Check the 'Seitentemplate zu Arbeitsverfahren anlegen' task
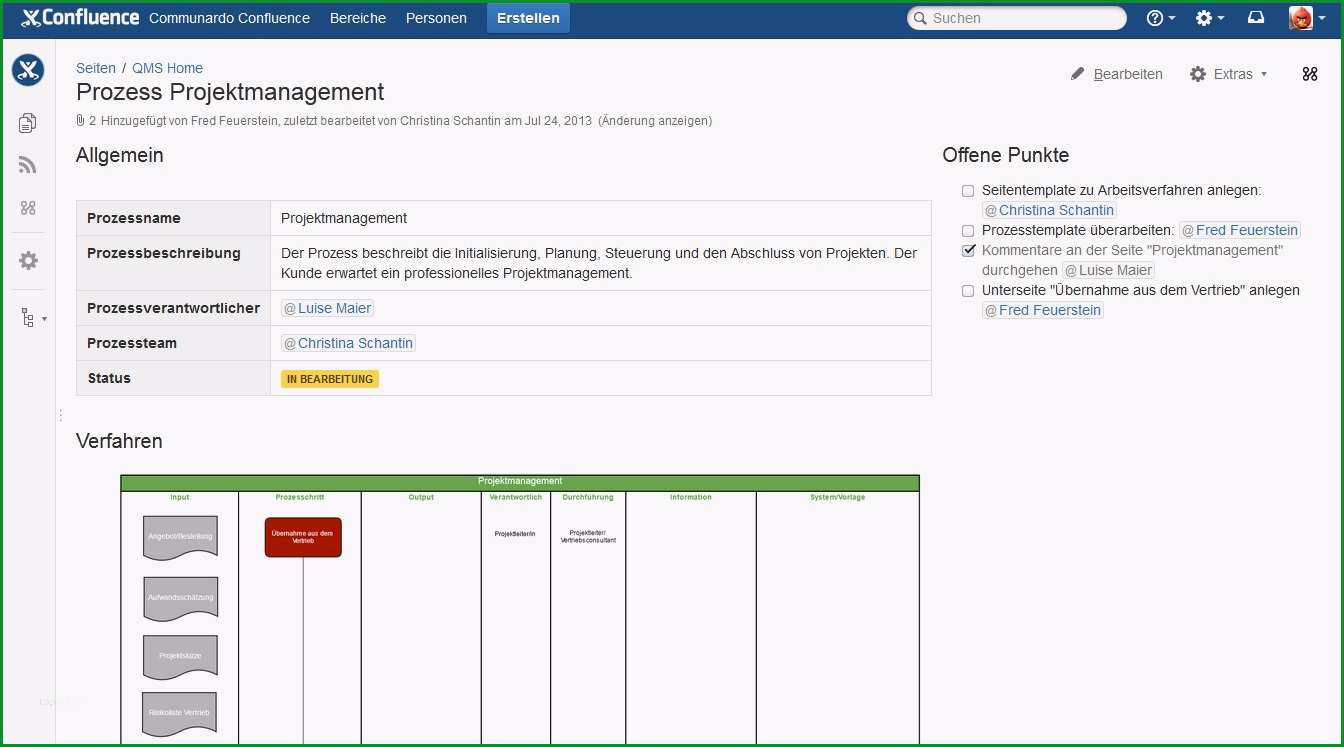The height and width of the screenshot is (747, 1344). tap(968, 190)
